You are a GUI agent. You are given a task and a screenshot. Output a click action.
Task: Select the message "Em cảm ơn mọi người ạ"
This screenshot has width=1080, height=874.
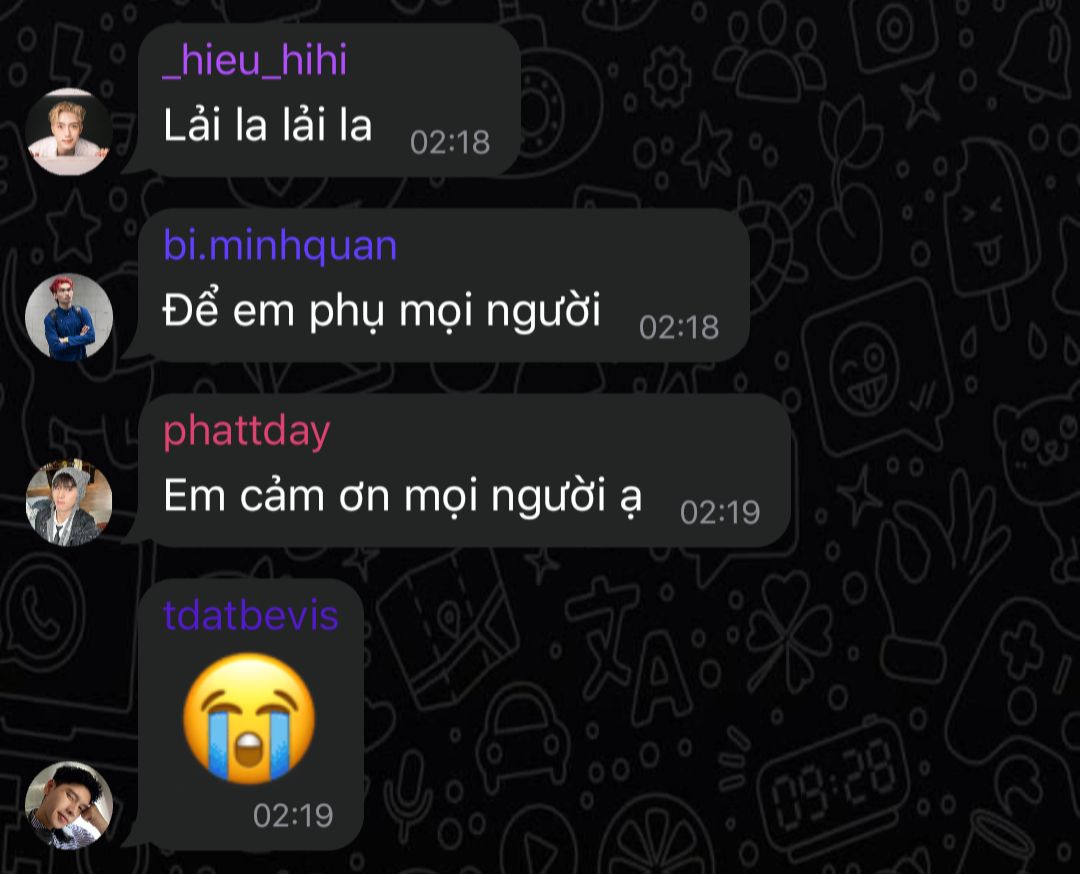(403, 497)
